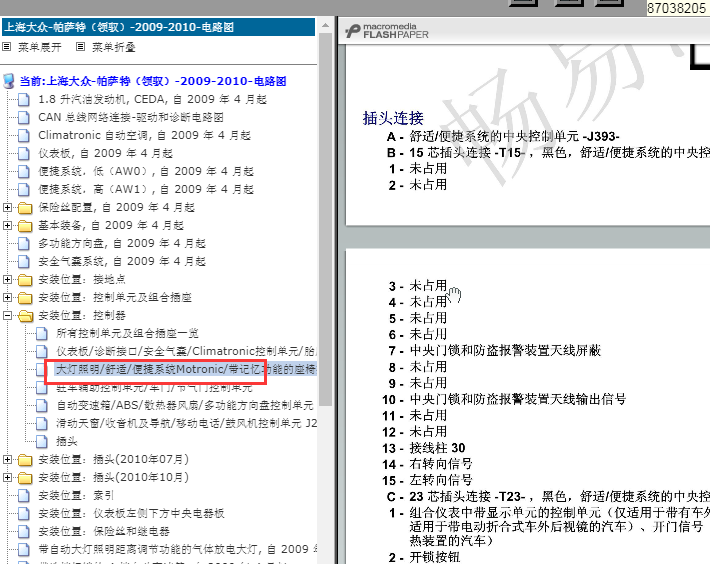Click the 插头连接 heading in document
The image size is (710, 564).
393,118
